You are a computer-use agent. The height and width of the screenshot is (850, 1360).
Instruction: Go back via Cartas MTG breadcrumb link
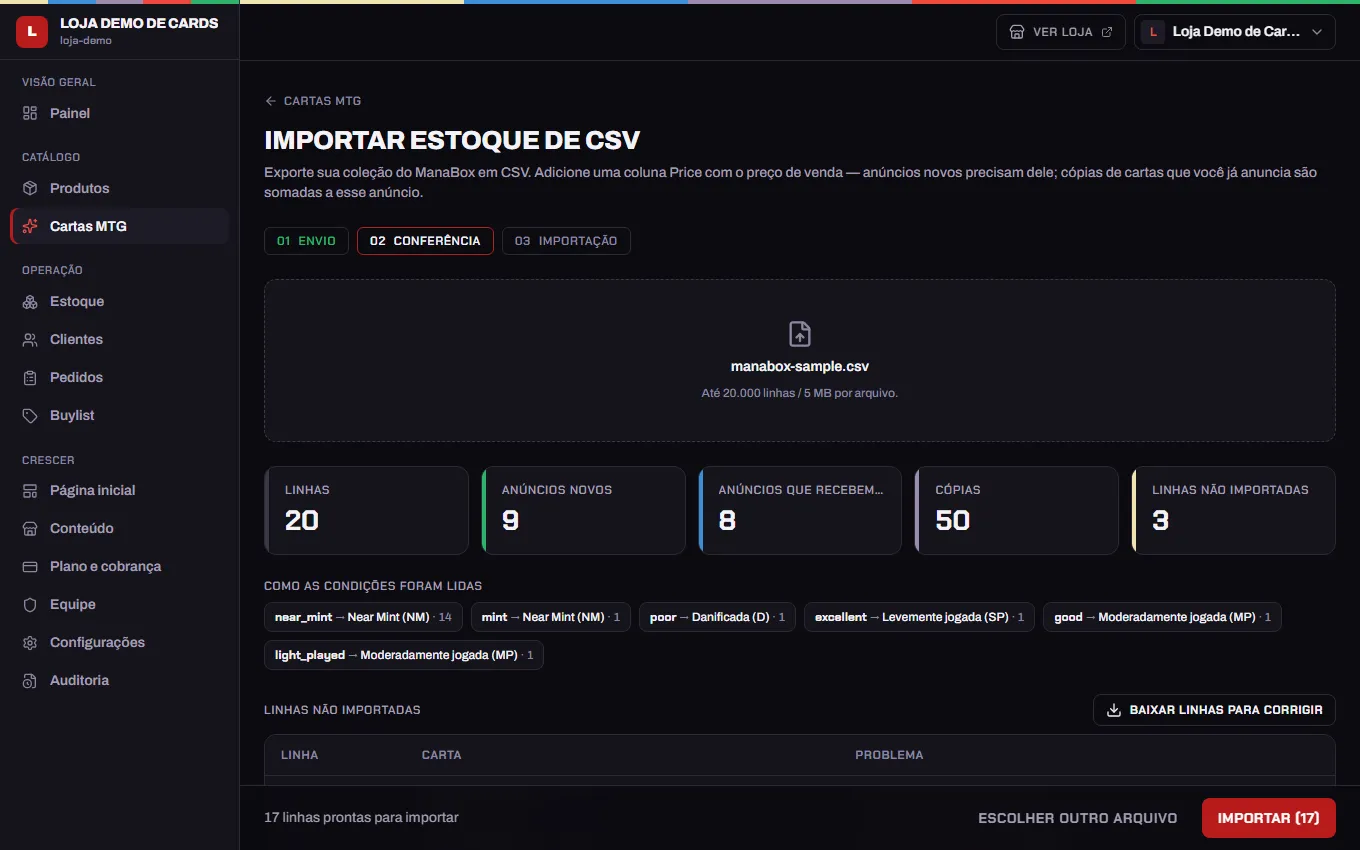313,101
